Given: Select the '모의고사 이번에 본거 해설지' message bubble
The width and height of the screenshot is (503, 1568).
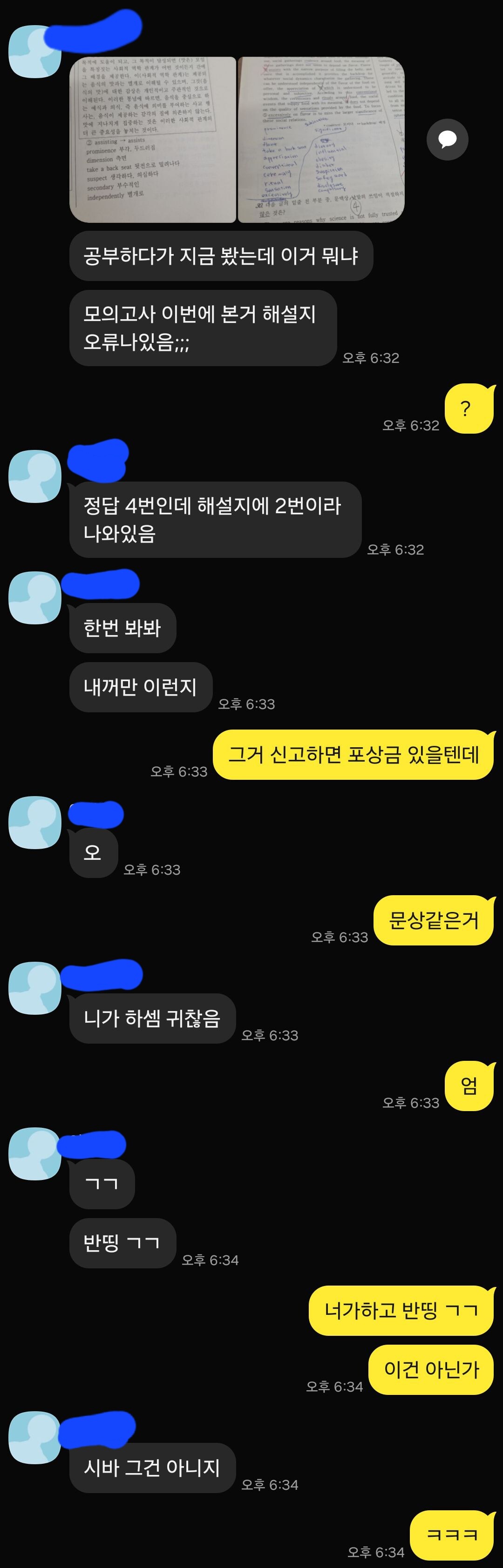Looking at the screenshot, I should [x=204, y=328].
